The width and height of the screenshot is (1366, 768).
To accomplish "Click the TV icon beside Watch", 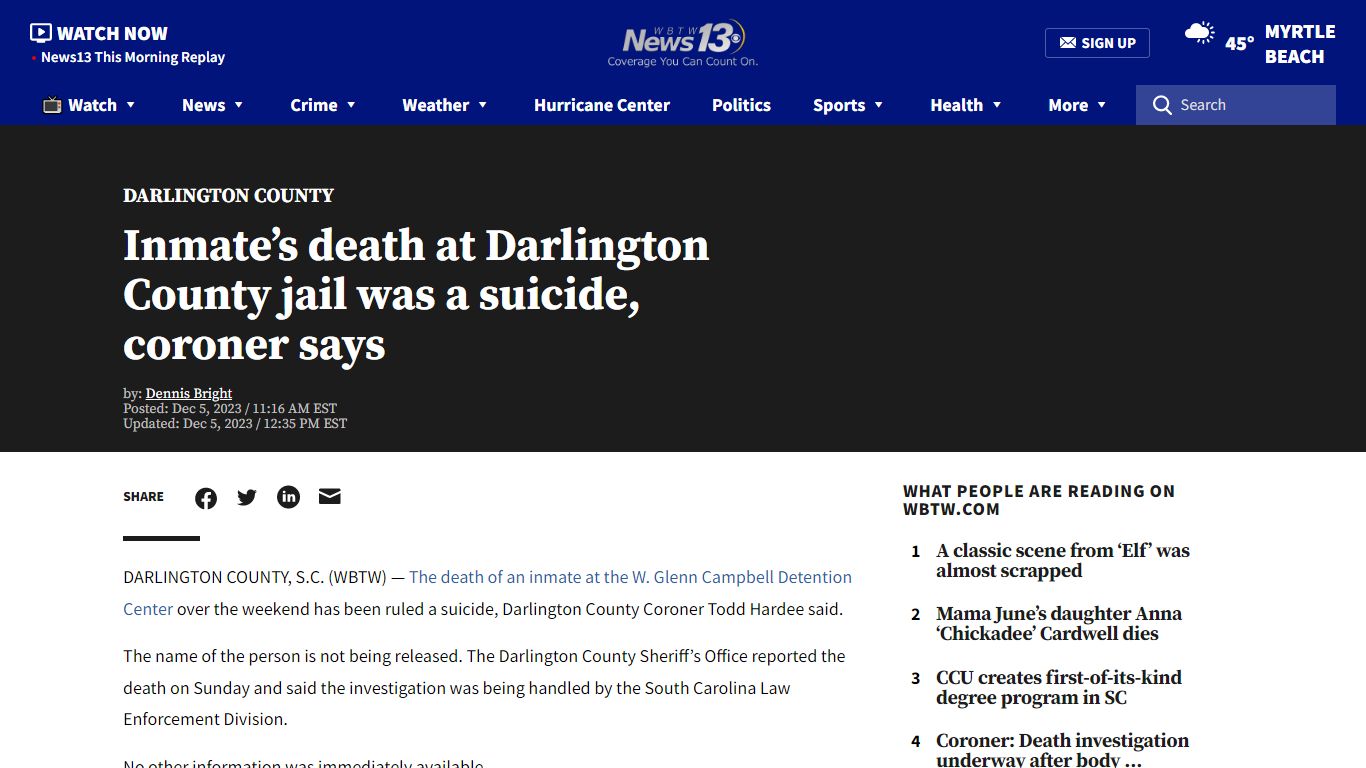I will click(52, 105).
